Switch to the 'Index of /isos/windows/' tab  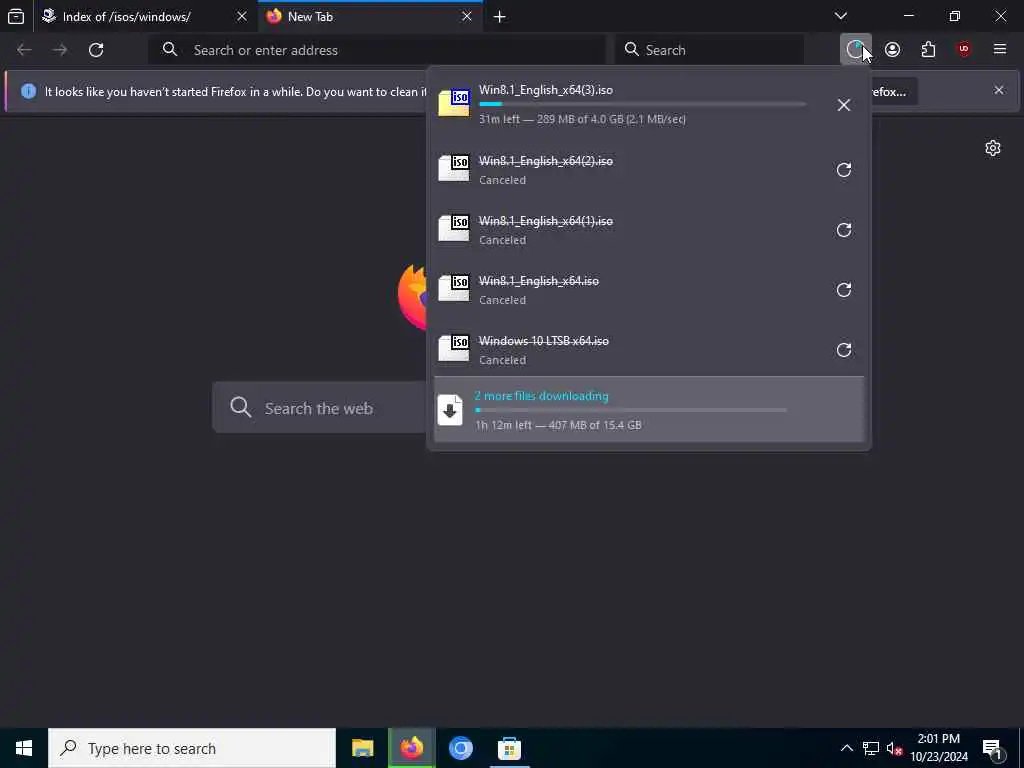point(145,17)
